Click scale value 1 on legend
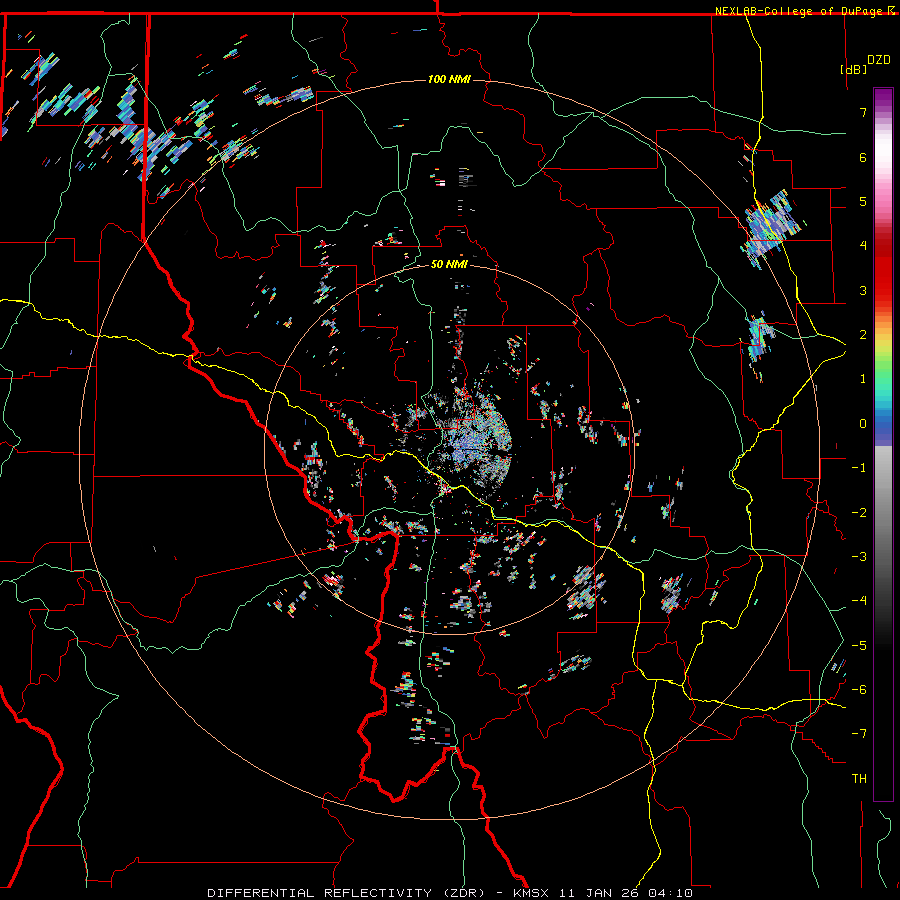The image size is (900, 900). click(863, 379)
